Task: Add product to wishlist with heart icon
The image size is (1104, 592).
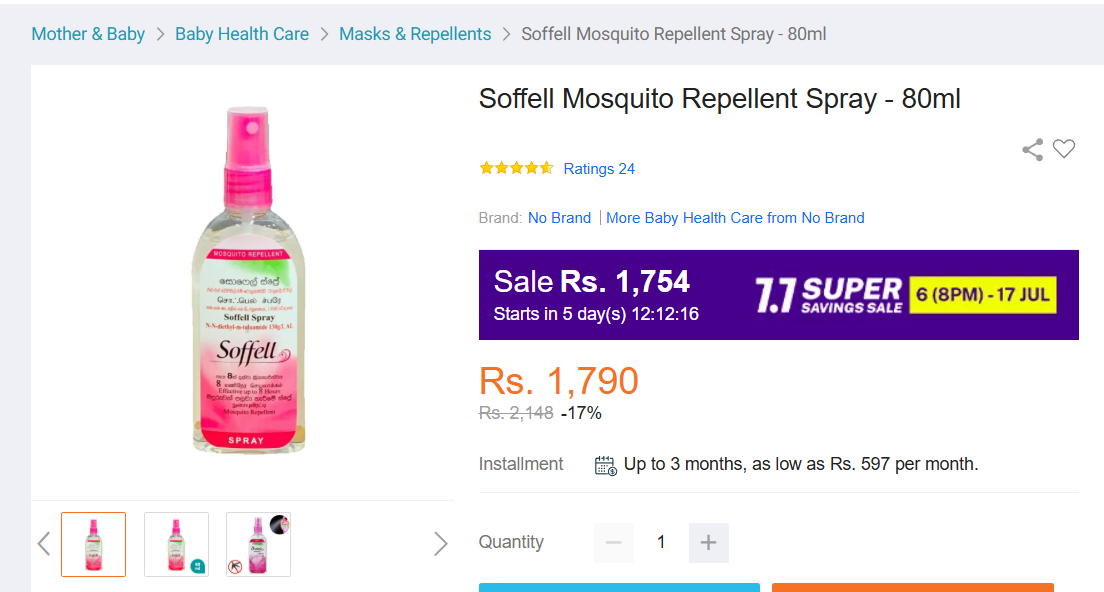Action: tap(1064, 149)
